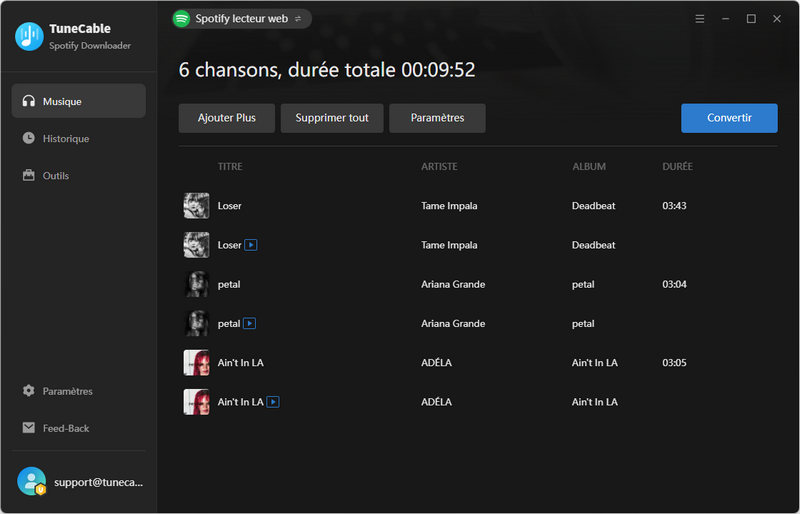Click the first Ain't In LA cover thumbnail

pos(196,363)
